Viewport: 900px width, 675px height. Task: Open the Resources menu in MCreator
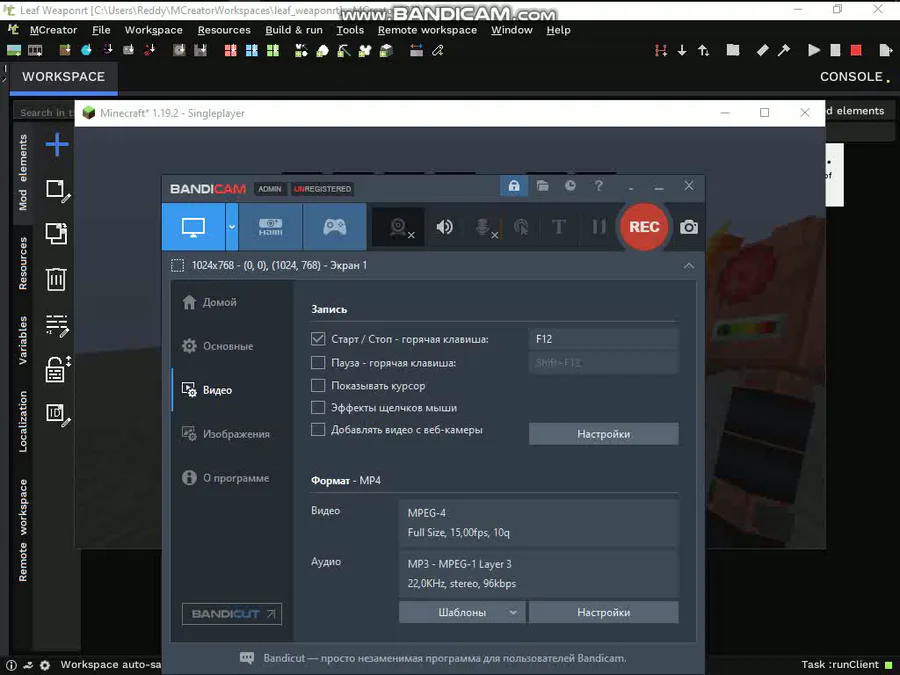coord(224,30)
